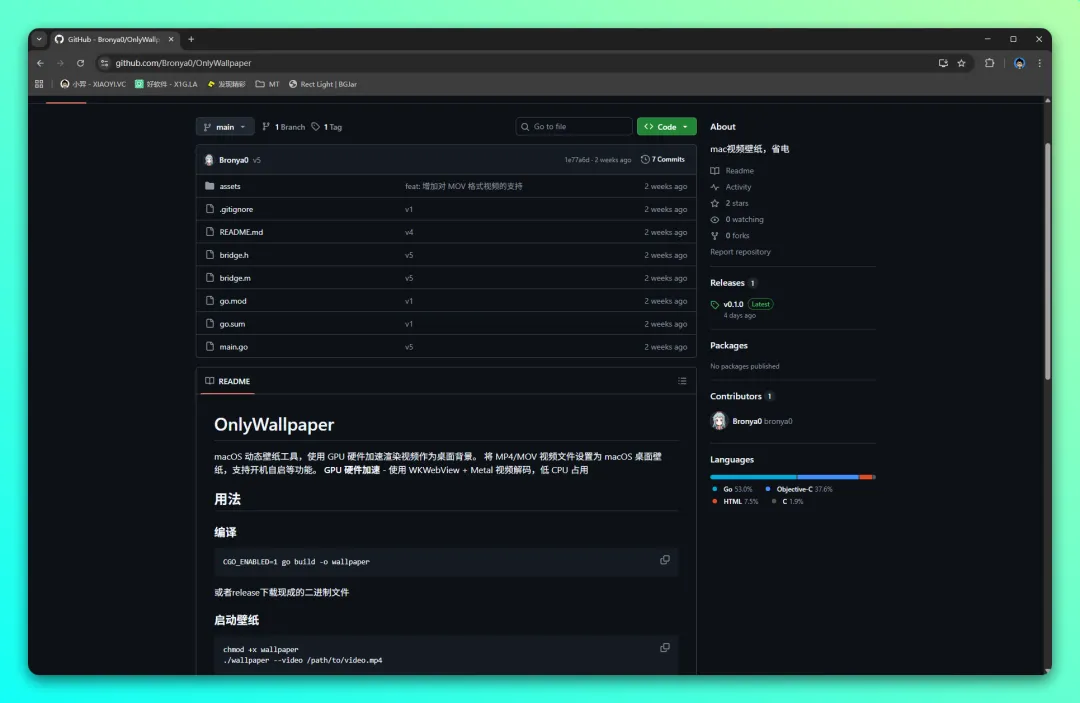This screenshot has width=1080, height=703.
Task: Open the bridge.m file
Action: [x=235, y=278]
